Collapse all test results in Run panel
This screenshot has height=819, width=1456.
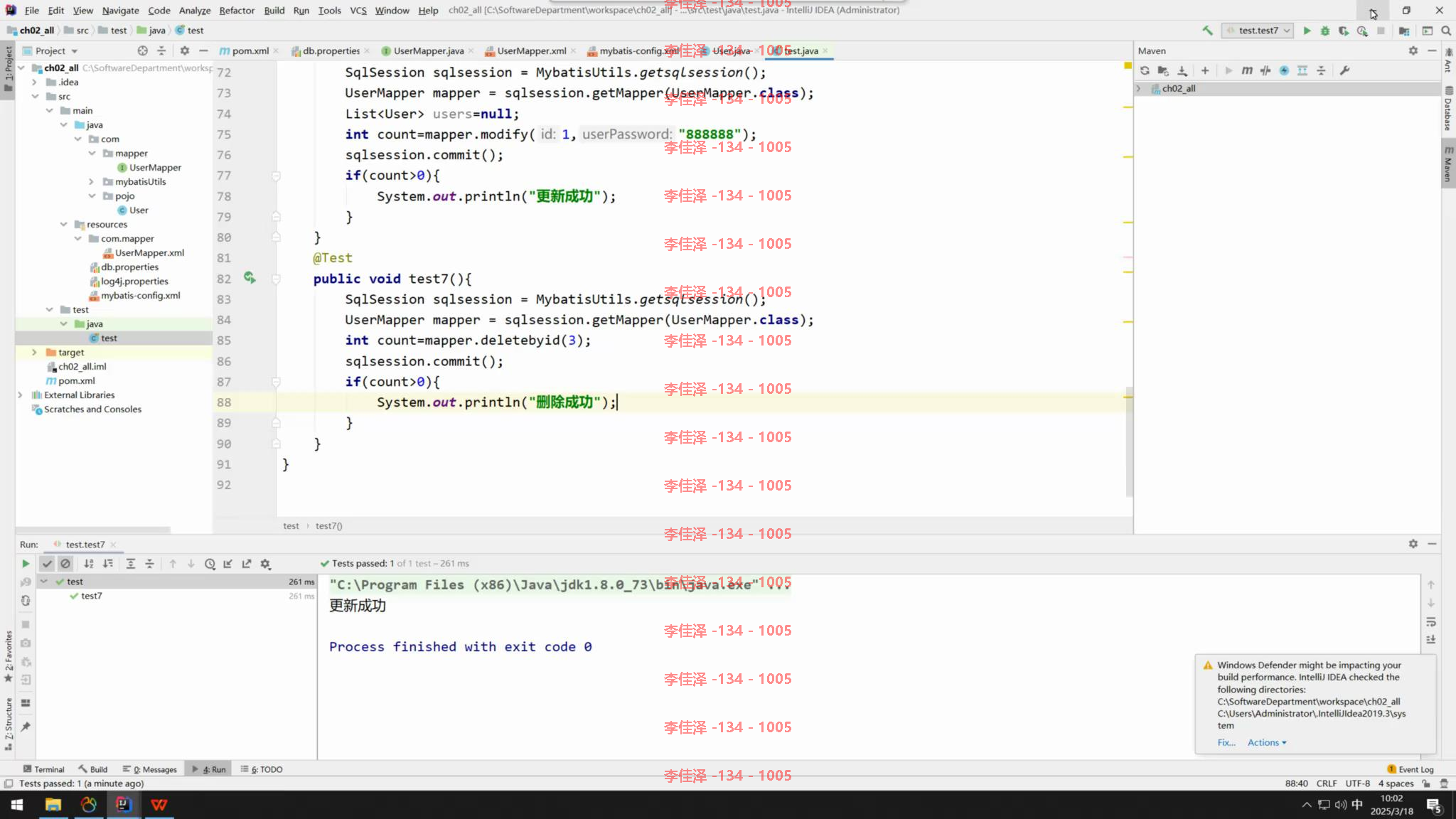pyautogui.click(x=149, y=564)
